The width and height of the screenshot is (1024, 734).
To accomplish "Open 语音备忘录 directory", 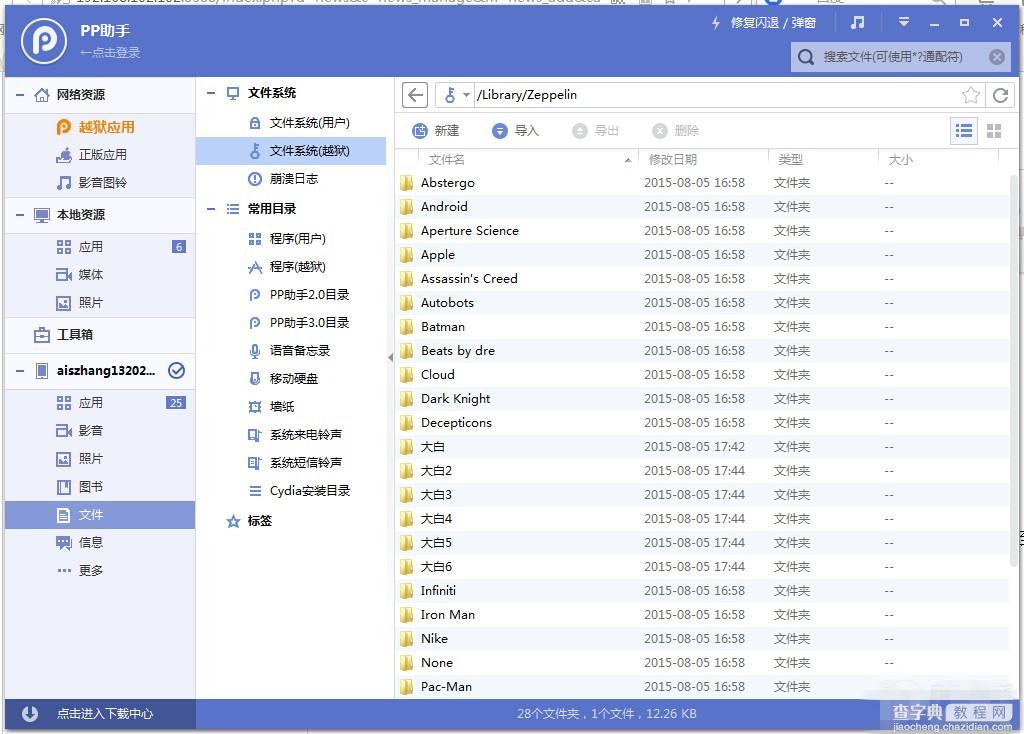I will click(x=289, y=351).
